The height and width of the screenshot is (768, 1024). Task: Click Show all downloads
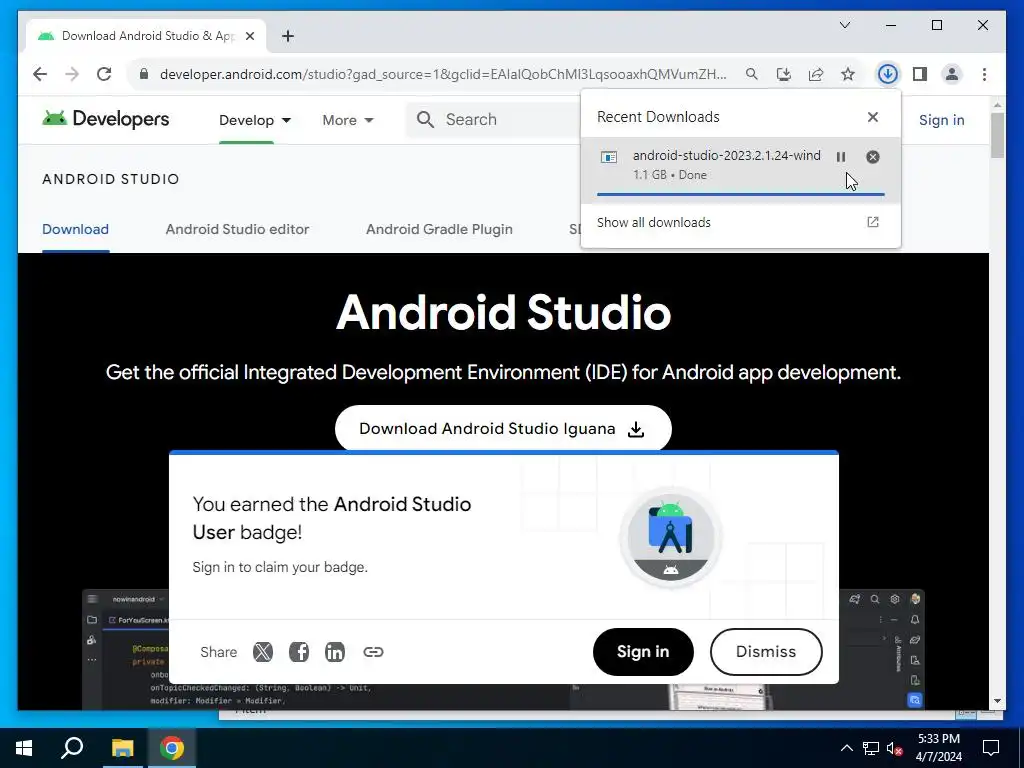(x=654, y=223)
